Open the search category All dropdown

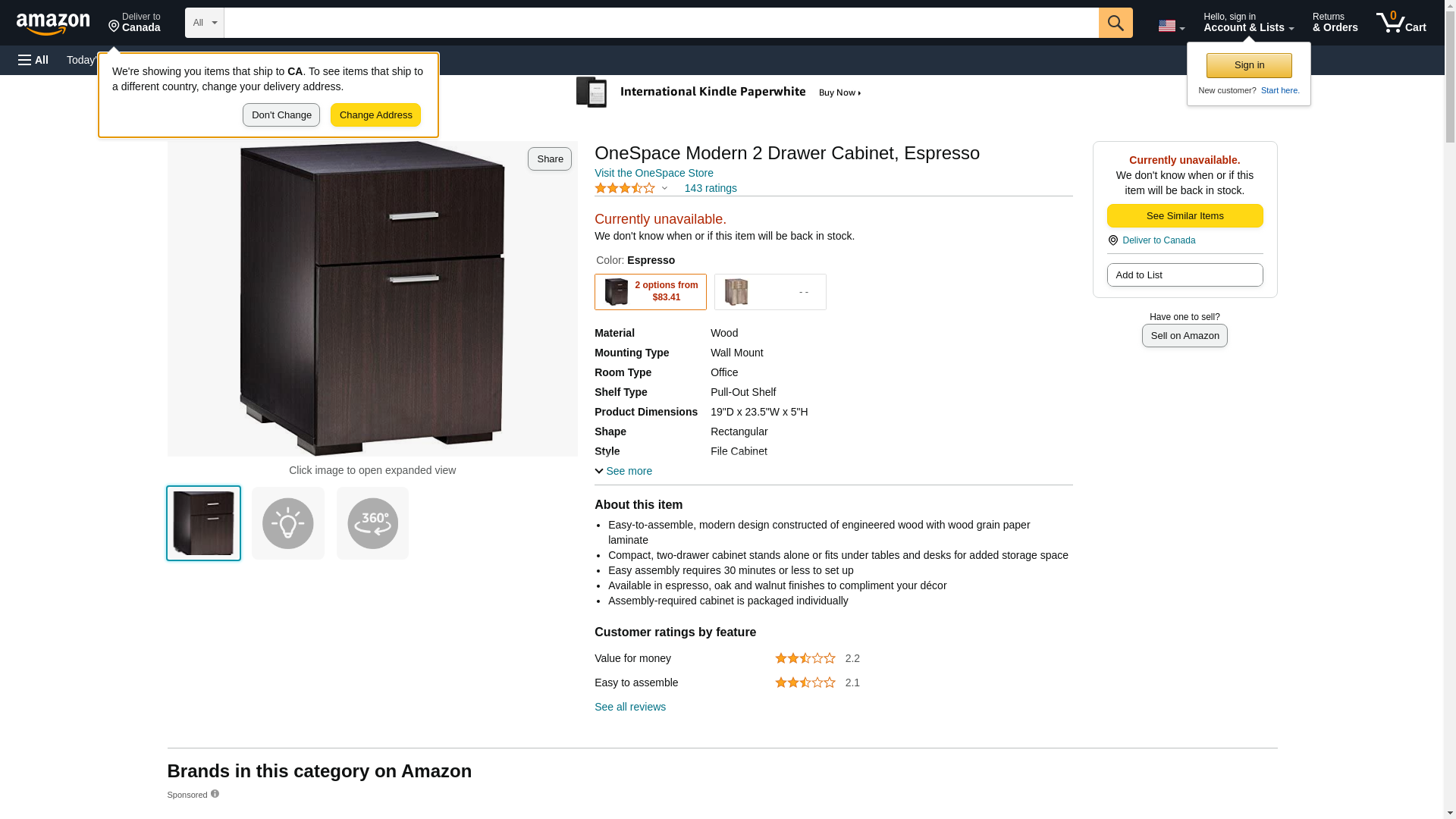[204, 23]
